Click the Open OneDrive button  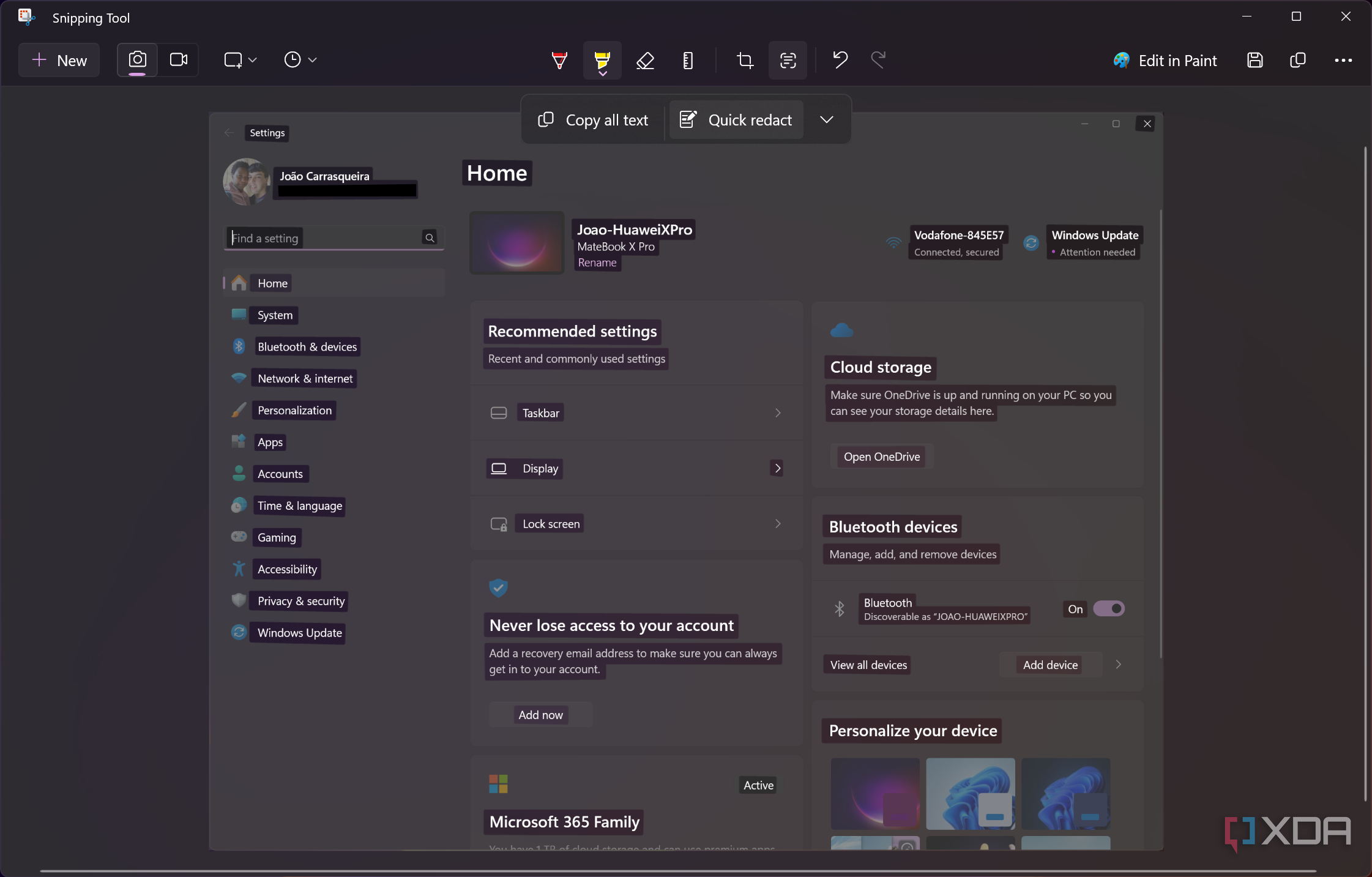(x=882, y=457)
